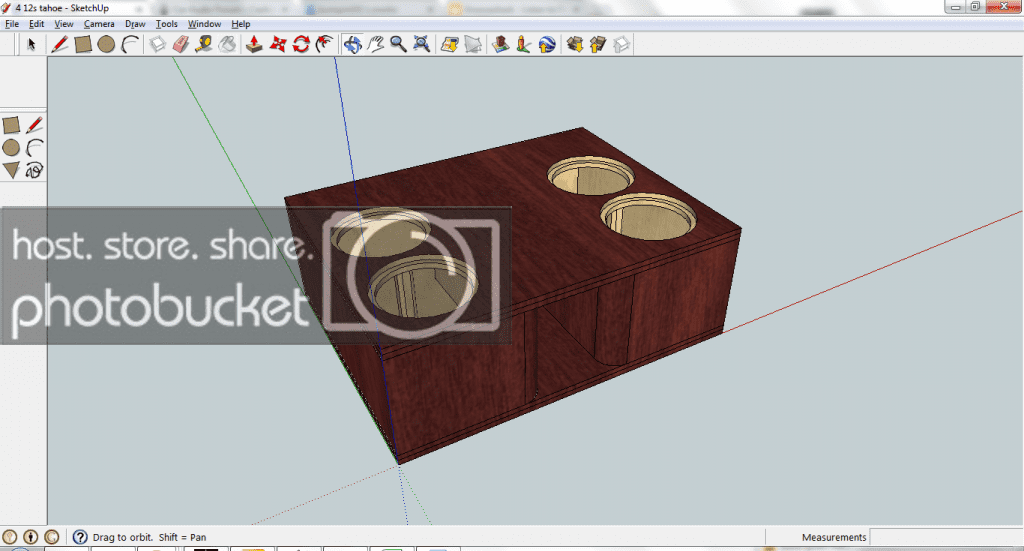Activate the Paint Bucket tool
Viewport: 1024px width, 551px height.
click(x=227, y=44)
